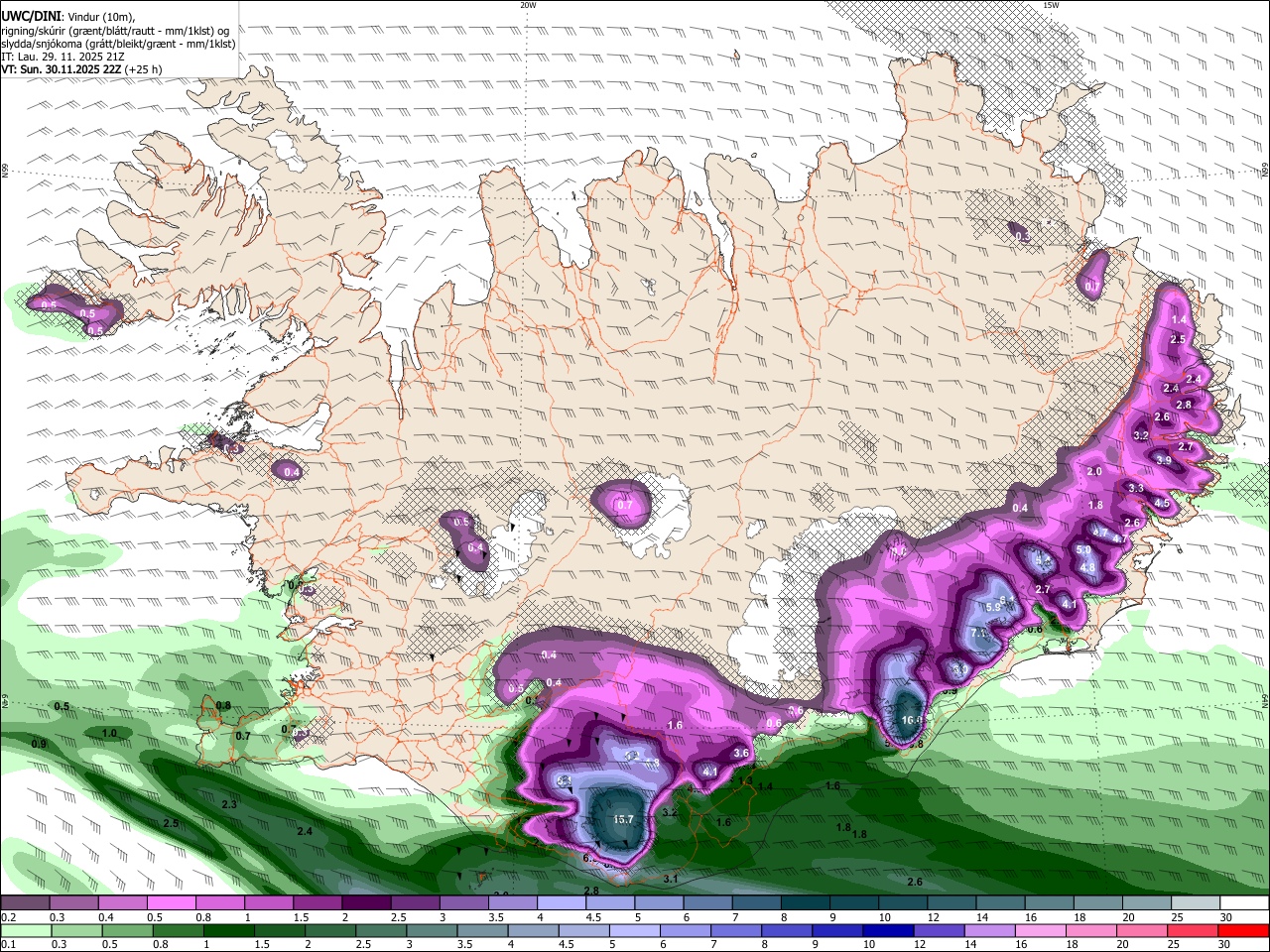Click the UWC/DINI title text
The height and width of the screenshot is (952, 1270).
pos(30,17)
